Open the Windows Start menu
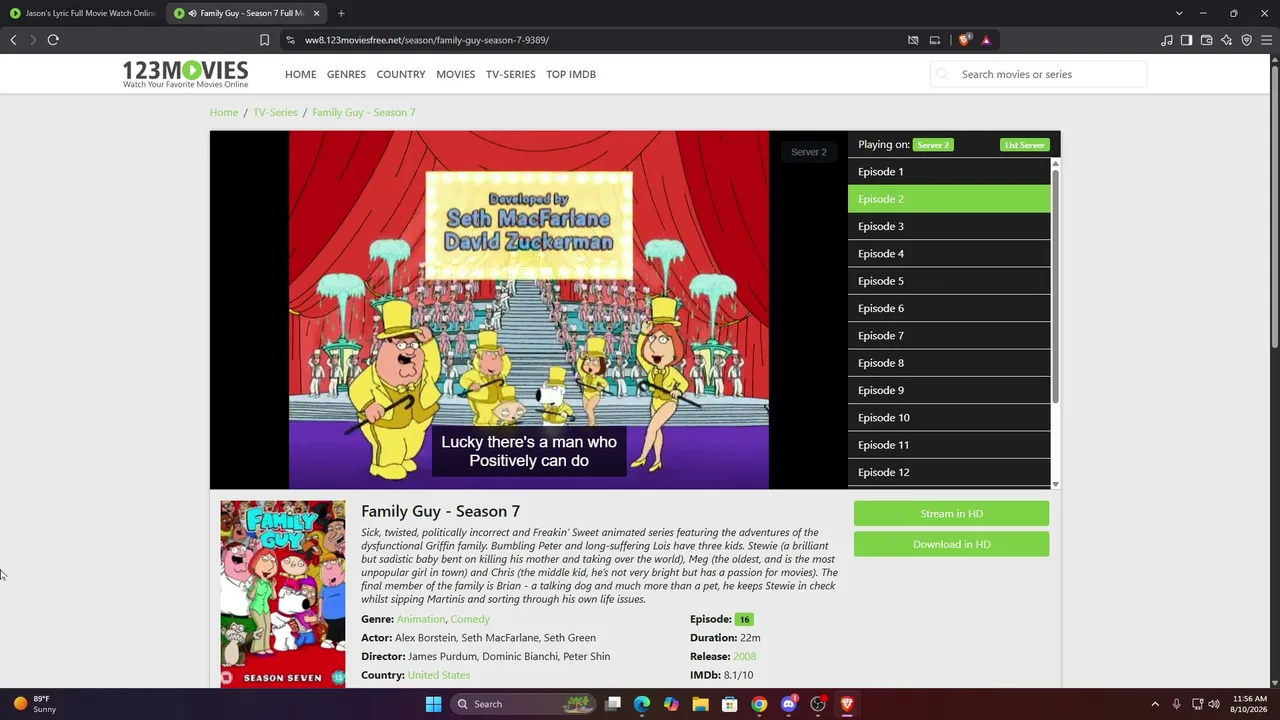The width and height of the screenshot is (1280, 720). tap(433, 704)
